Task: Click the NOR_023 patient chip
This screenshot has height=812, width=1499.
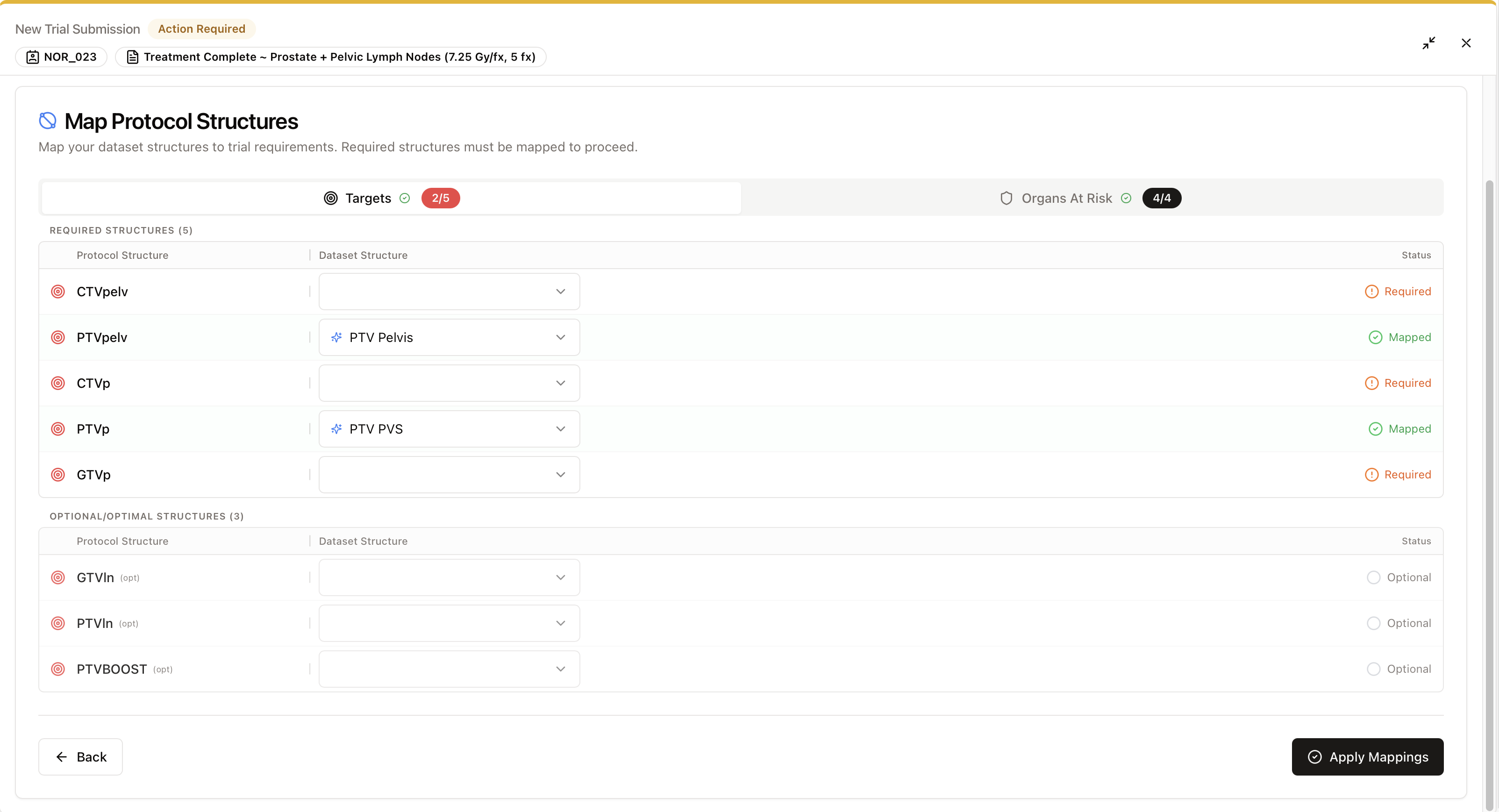Action: (61, 57)
